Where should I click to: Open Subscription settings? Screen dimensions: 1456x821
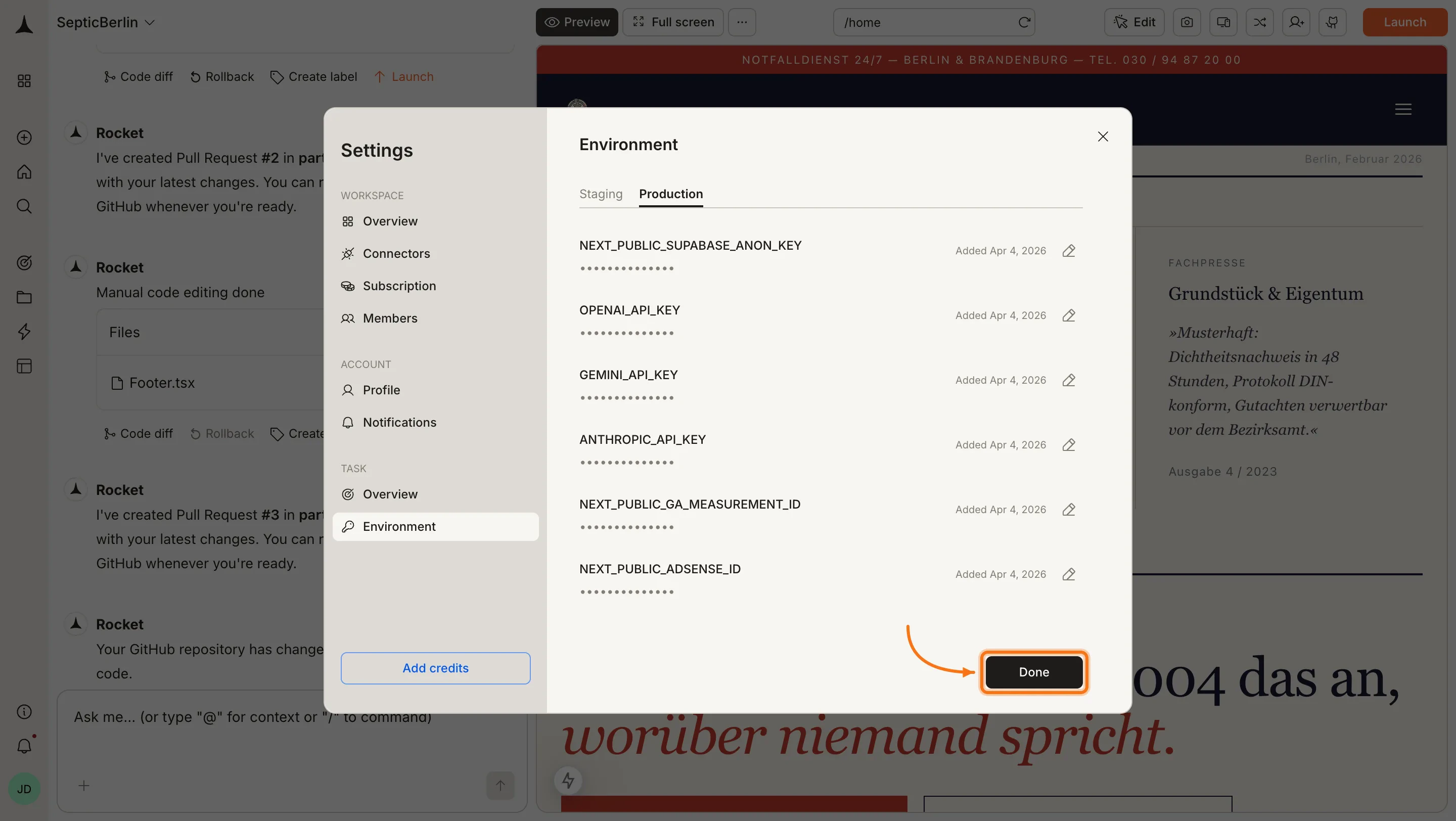click(435, 286)
